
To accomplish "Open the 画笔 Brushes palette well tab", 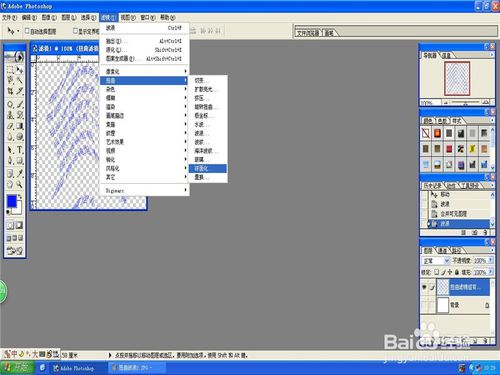I will click(x=329, y=33).
